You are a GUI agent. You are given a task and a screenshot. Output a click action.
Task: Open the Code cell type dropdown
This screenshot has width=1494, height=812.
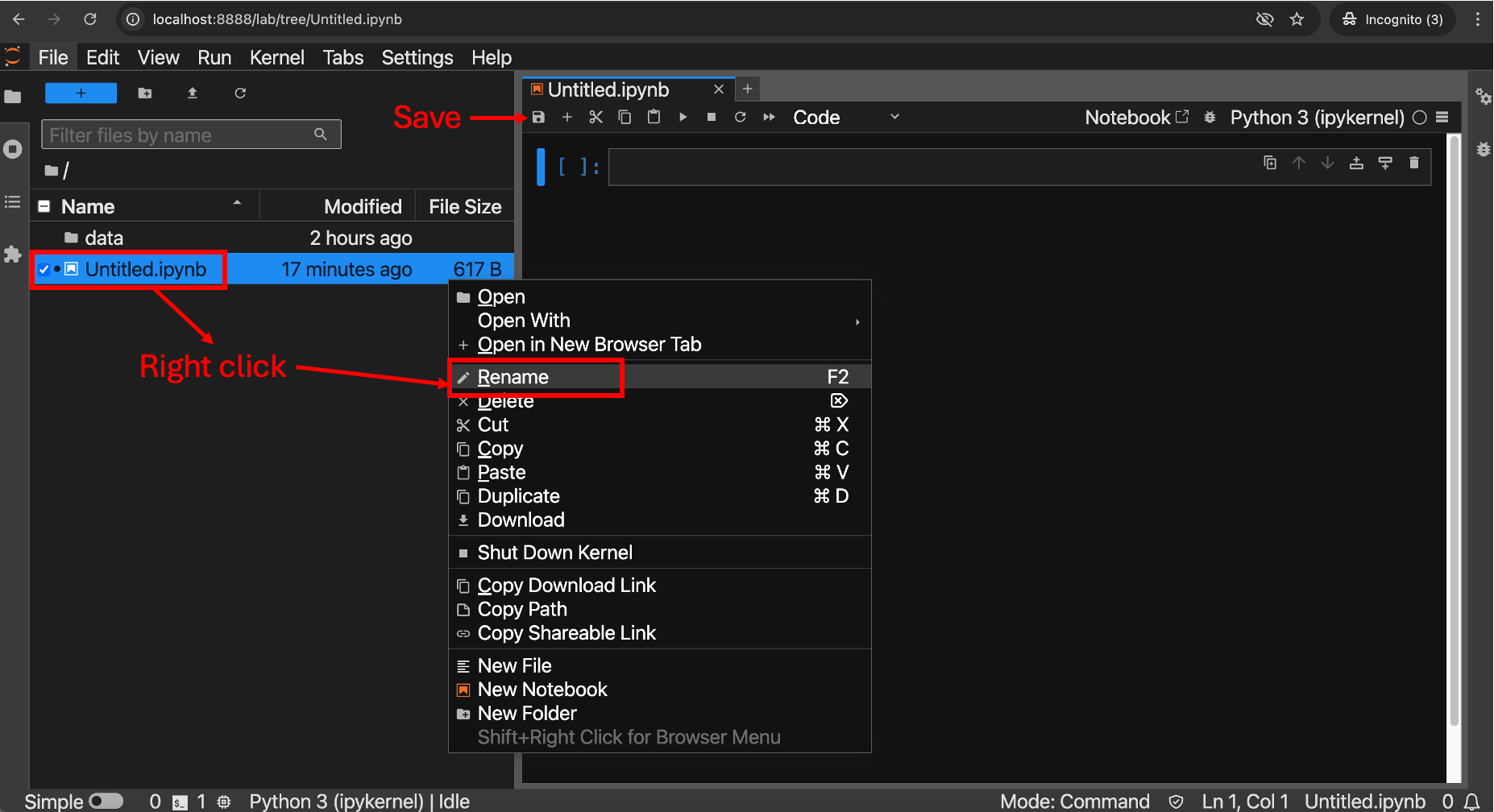[x=846, y=118]
